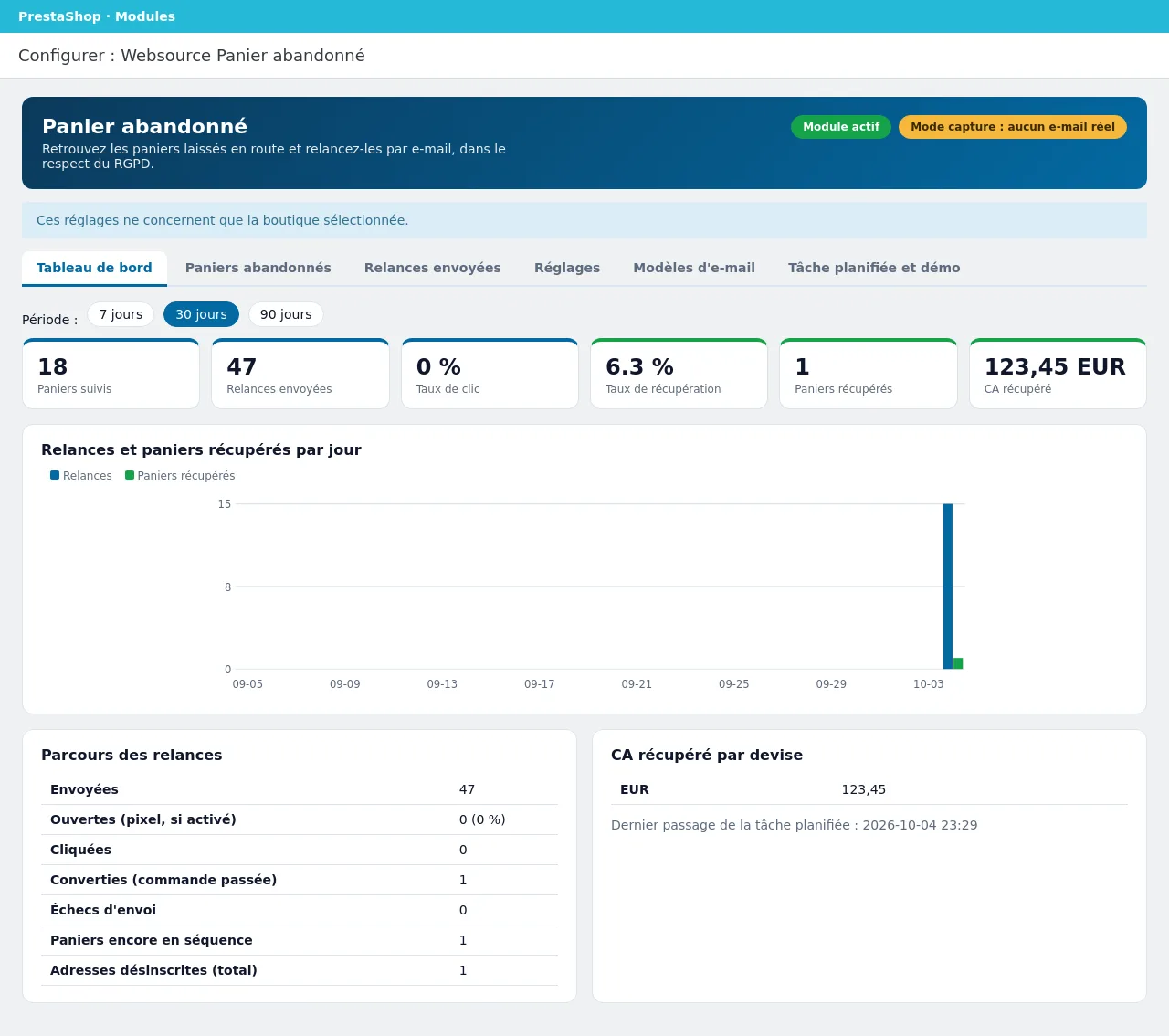Click the 47 Relances envoyées card
Viewport: 1169px width, 1036px height.
point(300,374)
